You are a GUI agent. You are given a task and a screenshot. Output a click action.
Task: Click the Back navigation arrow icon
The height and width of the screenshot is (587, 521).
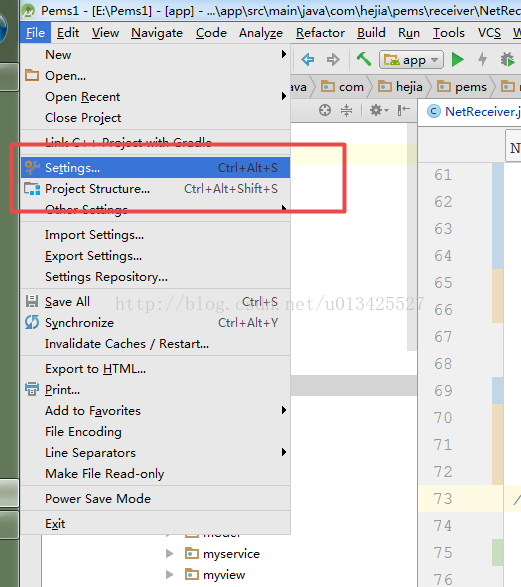click(308, 60)
